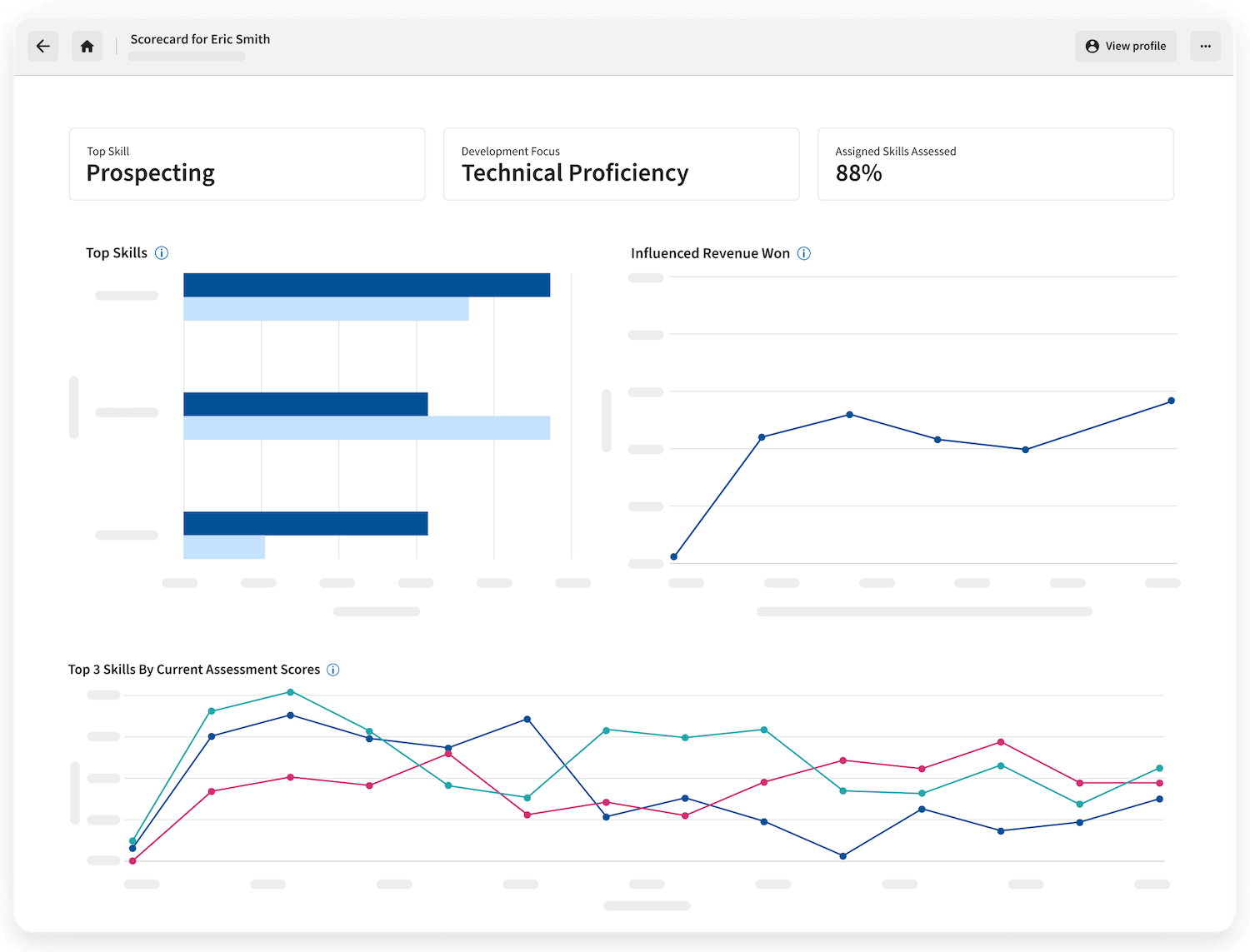Select the Top Skill Prospecting card

pos(247,164)
